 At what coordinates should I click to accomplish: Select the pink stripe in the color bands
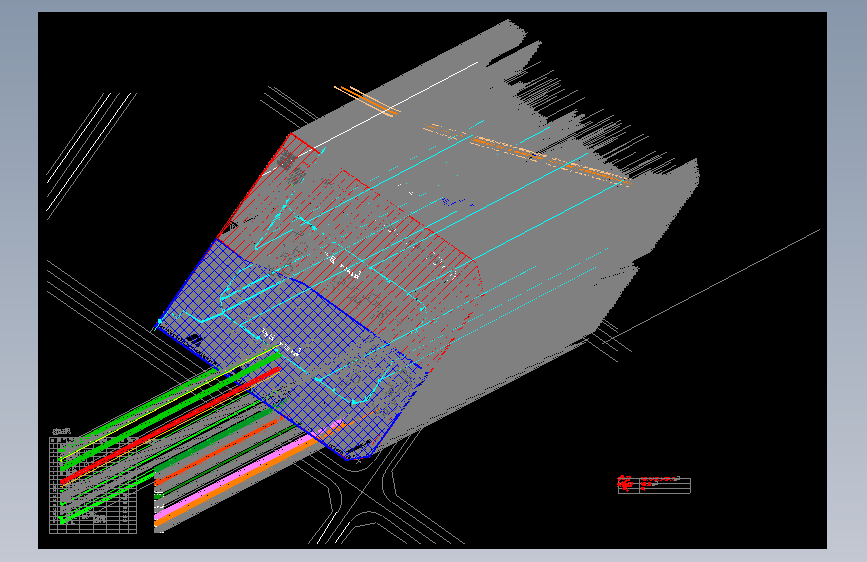(x=249, y=470)
